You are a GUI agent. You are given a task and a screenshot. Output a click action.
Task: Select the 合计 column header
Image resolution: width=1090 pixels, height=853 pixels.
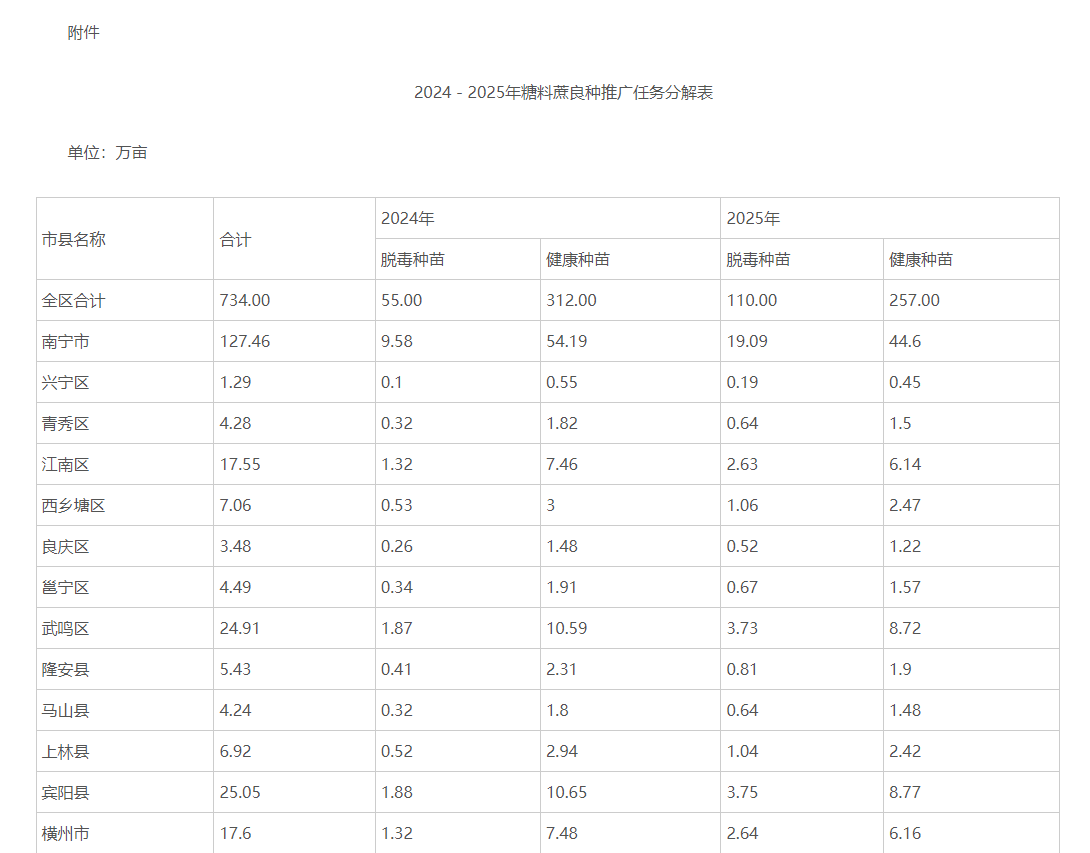(232, 239)
